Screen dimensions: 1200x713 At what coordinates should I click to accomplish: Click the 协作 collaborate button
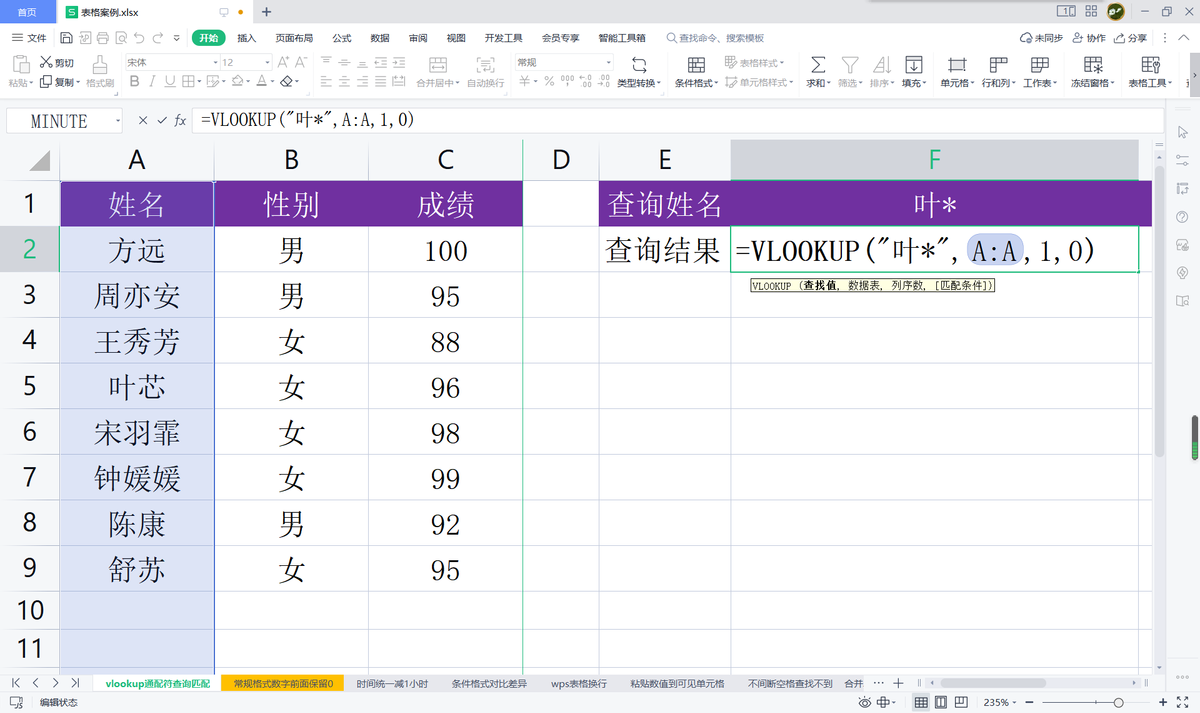pos(1088,38)
